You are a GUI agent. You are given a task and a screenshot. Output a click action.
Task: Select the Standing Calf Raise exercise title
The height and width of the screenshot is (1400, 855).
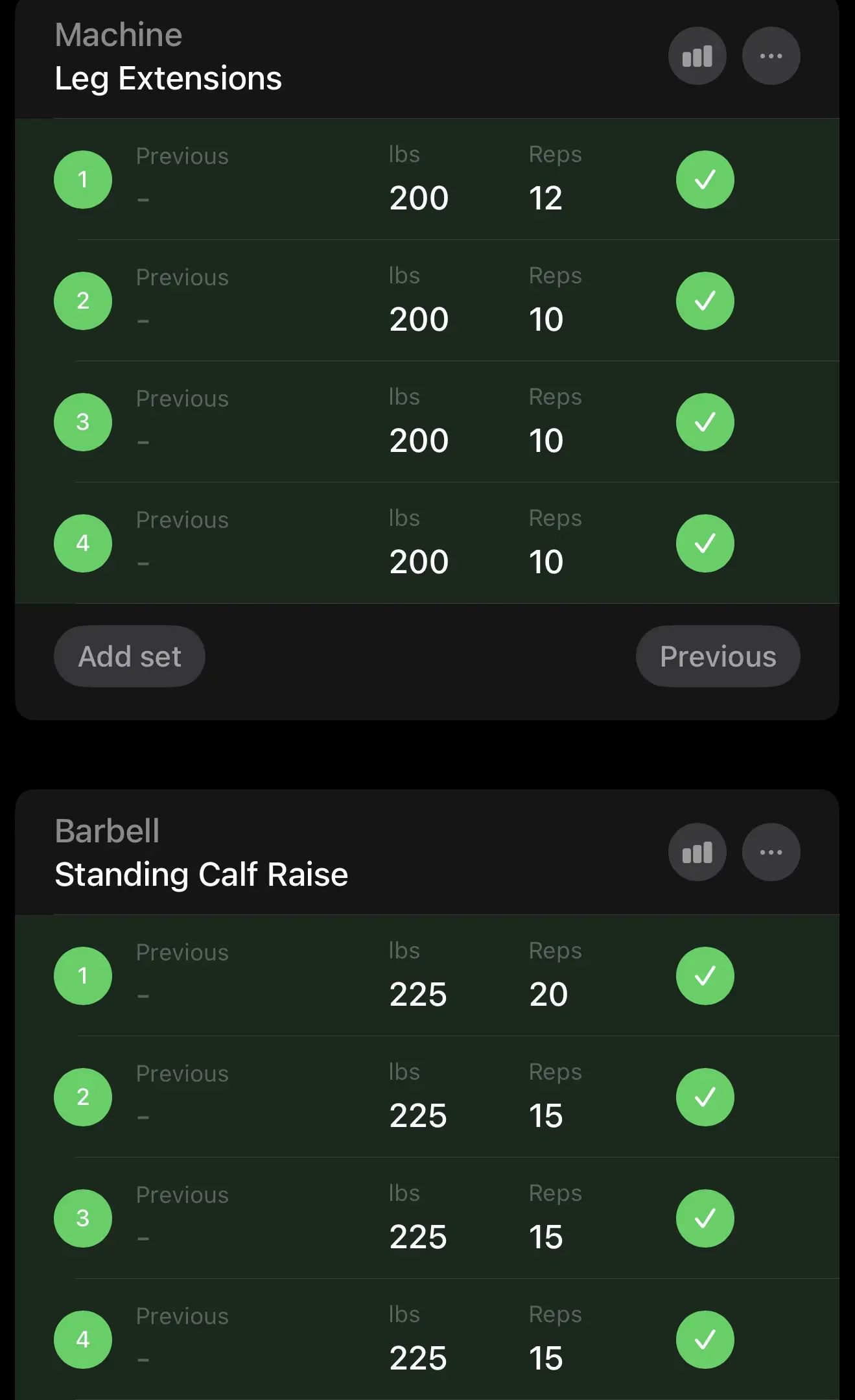pos(201,874)
